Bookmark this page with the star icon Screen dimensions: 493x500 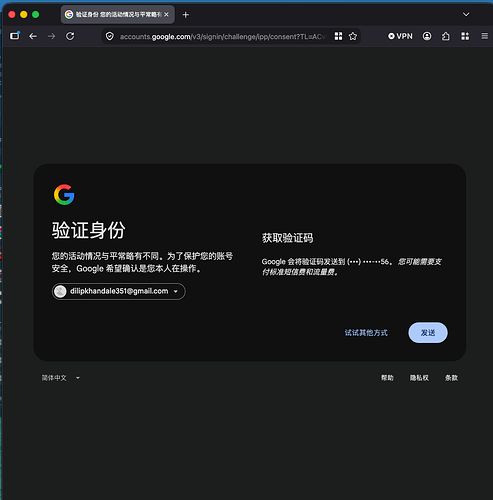click(x=353, y=36)
